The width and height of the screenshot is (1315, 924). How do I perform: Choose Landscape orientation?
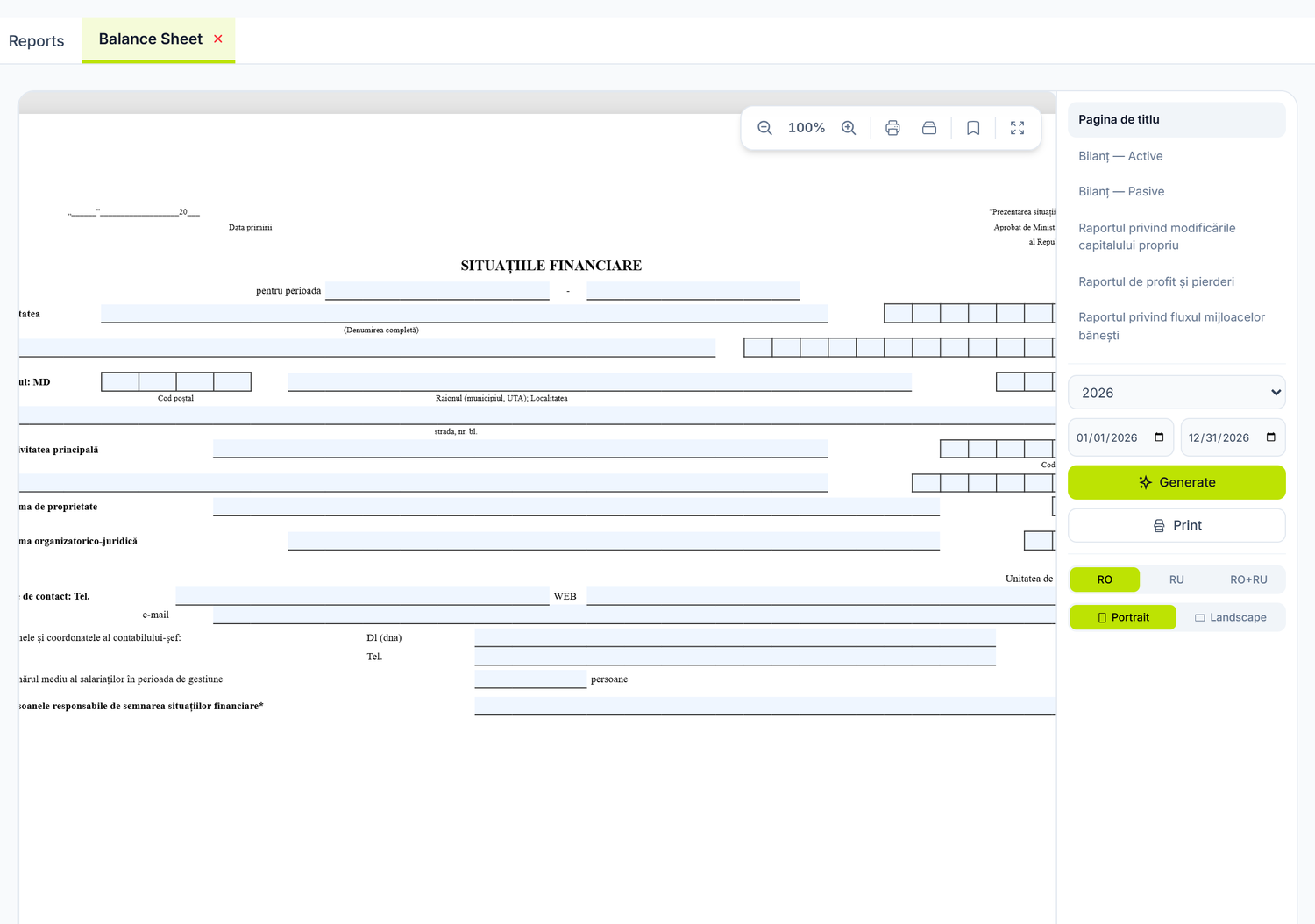click(1231, 617)
